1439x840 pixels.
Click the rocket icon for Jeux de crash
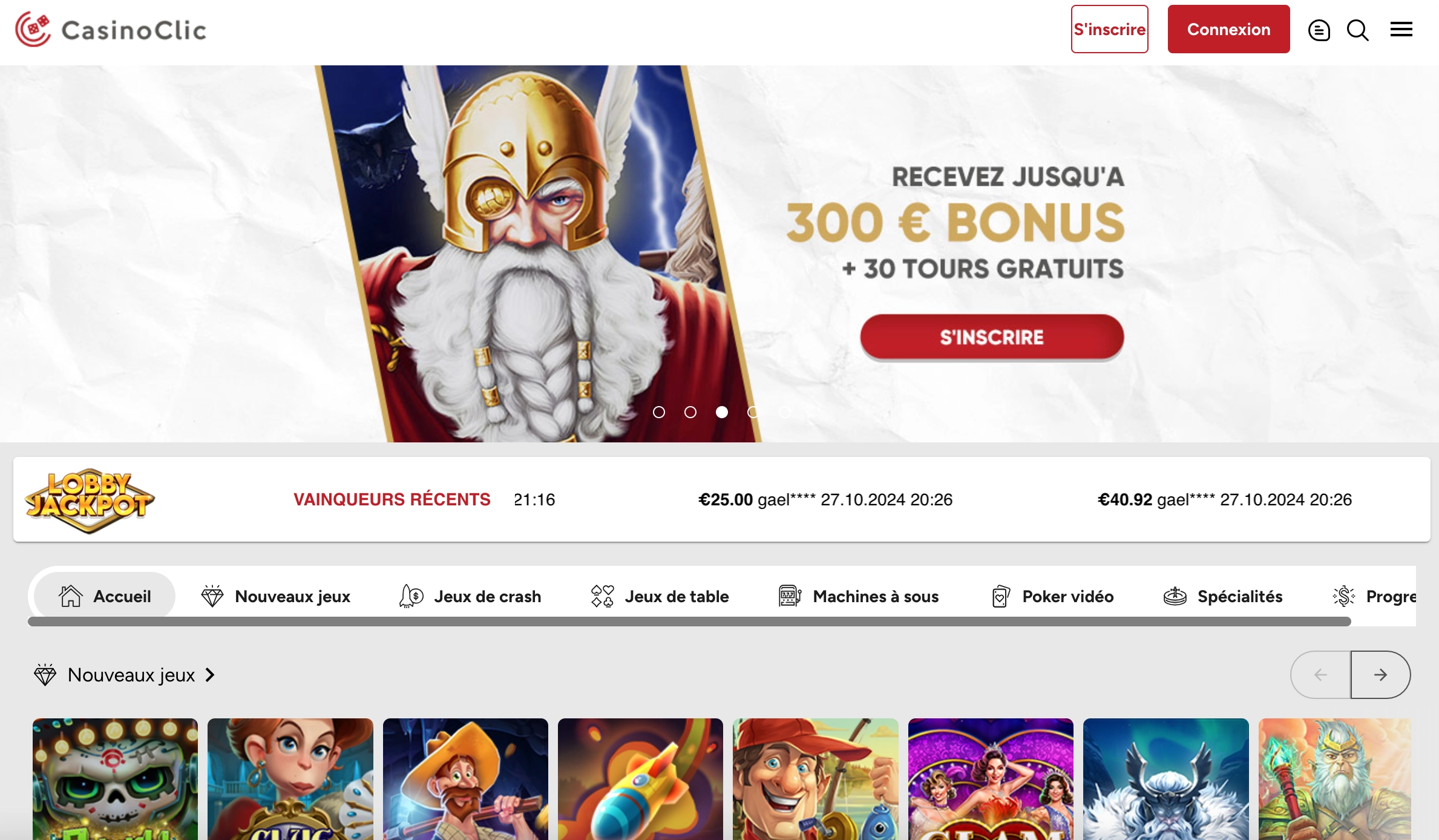pos(411,596)
